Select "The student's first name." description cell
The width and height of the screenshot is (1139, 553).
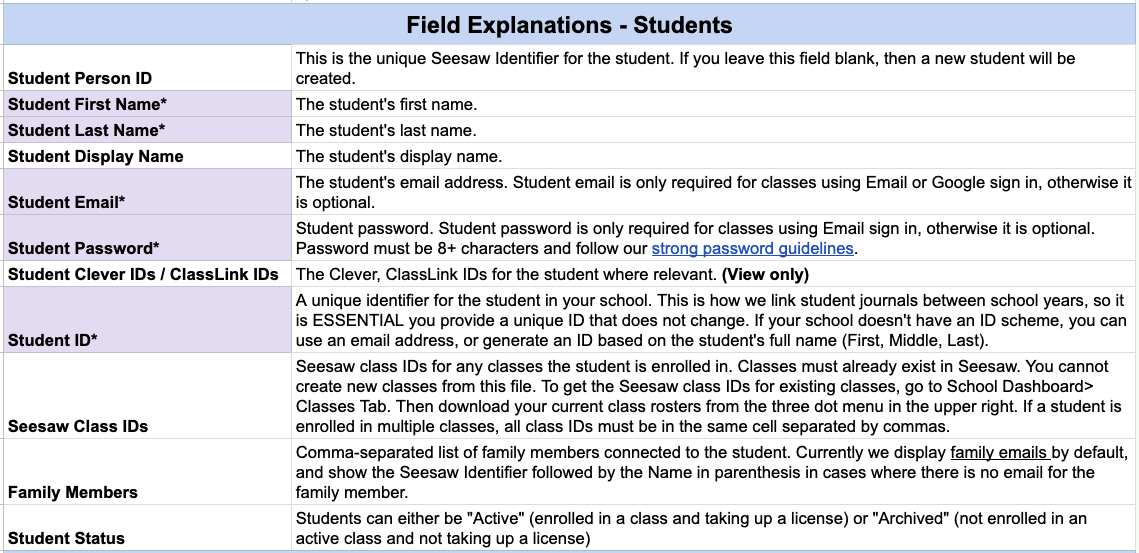click(x=714, y=104)
